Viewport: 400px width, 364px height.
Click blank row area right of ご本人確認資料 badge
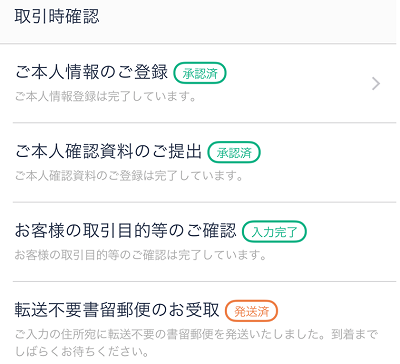click(328, 152)
